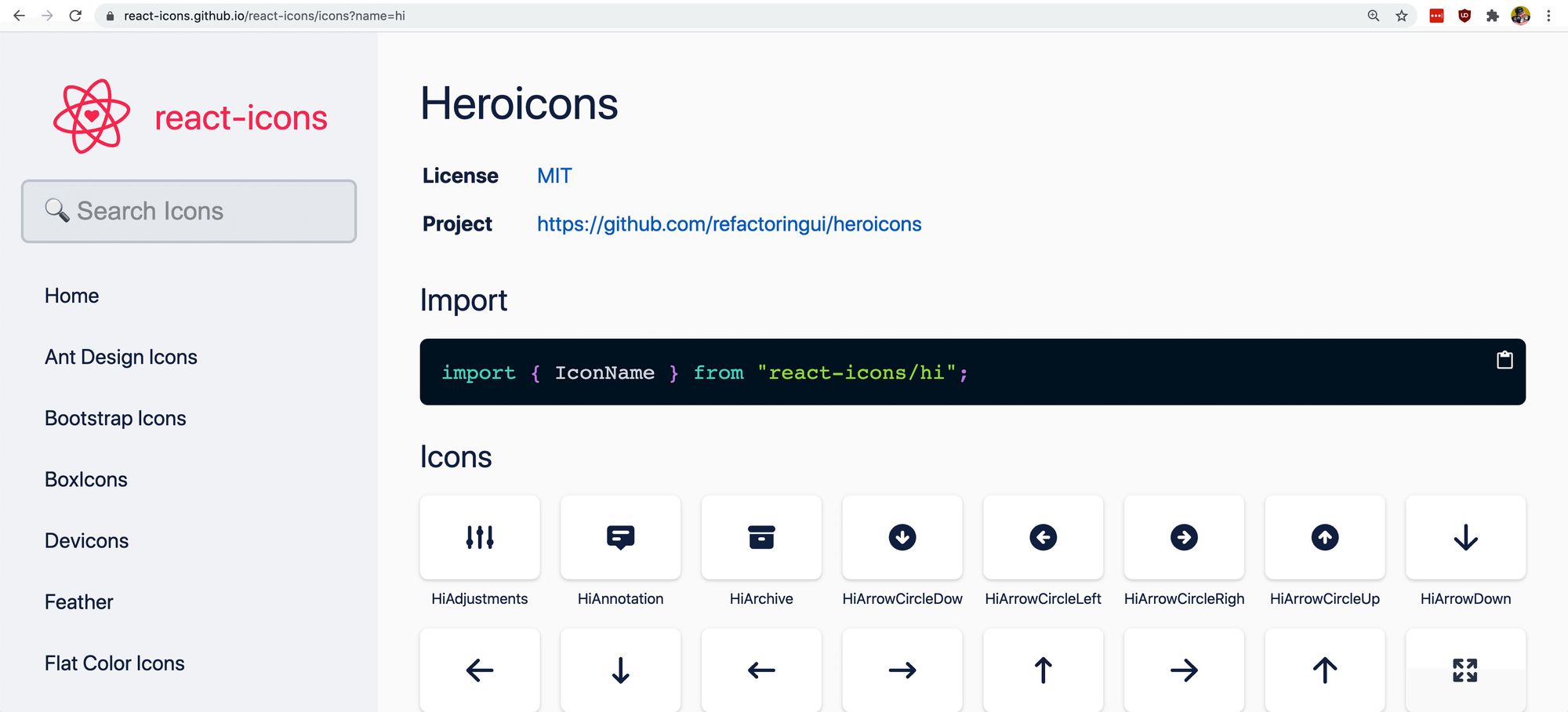This screenshot has width=1568, height=712.
Task: Select the HiAdjustments sliders icon card
Action: point(480,537)
